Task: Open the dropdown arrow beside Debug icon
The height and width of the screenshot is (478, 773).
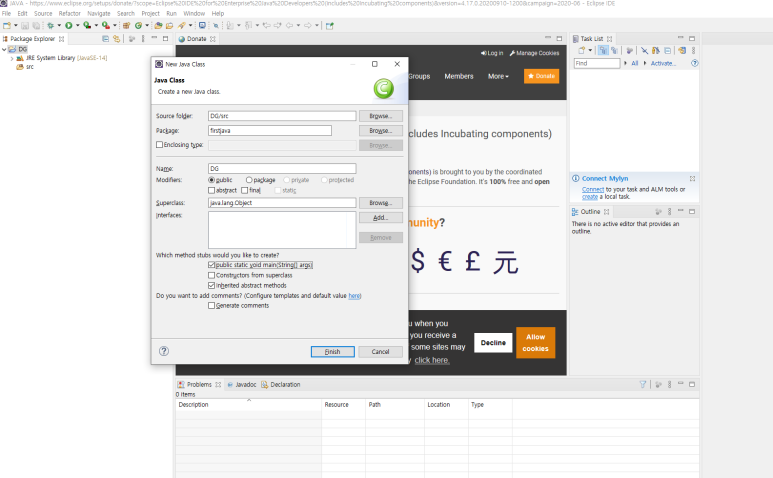Action: (59, 26)
